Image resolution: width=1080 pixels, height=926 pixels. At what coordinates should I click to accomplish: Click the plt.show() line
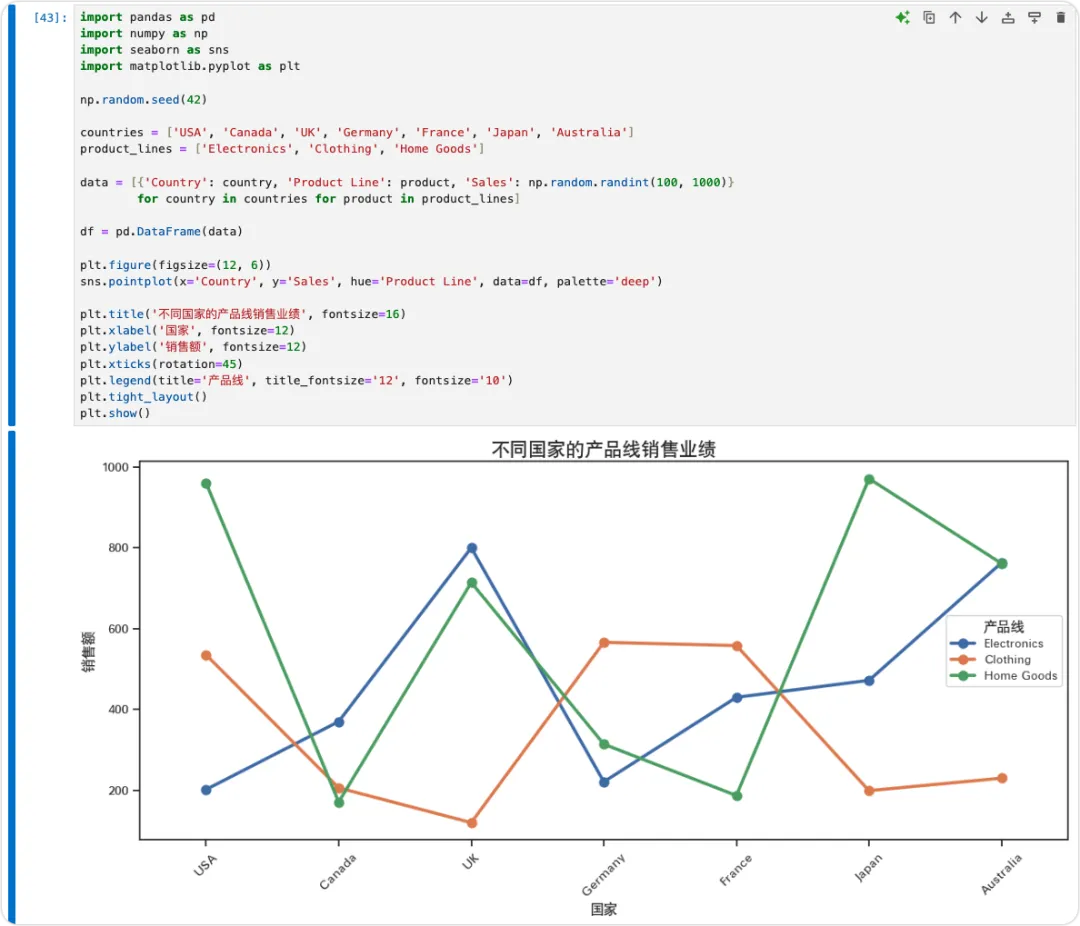[115, 413]
